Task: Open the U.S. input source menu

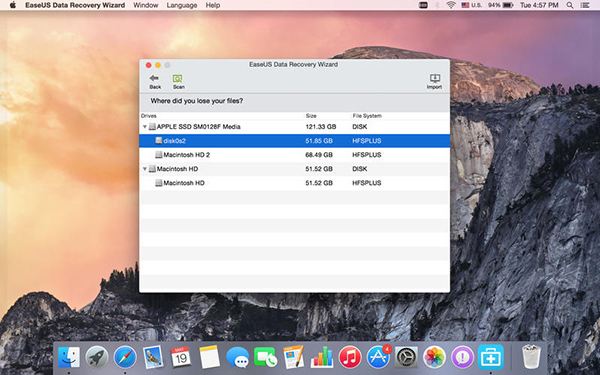Action: (471, 5)
